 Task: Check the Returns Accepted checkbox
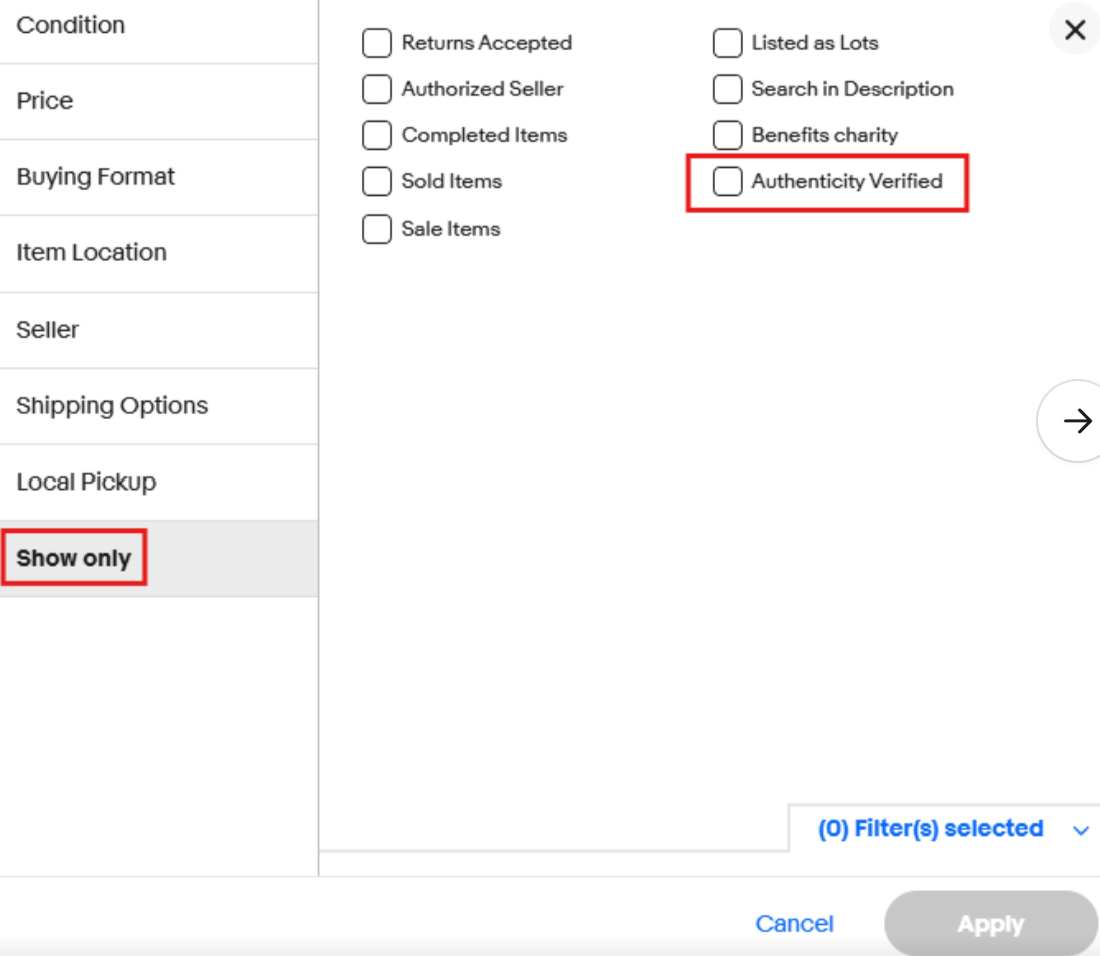point(377,43)
